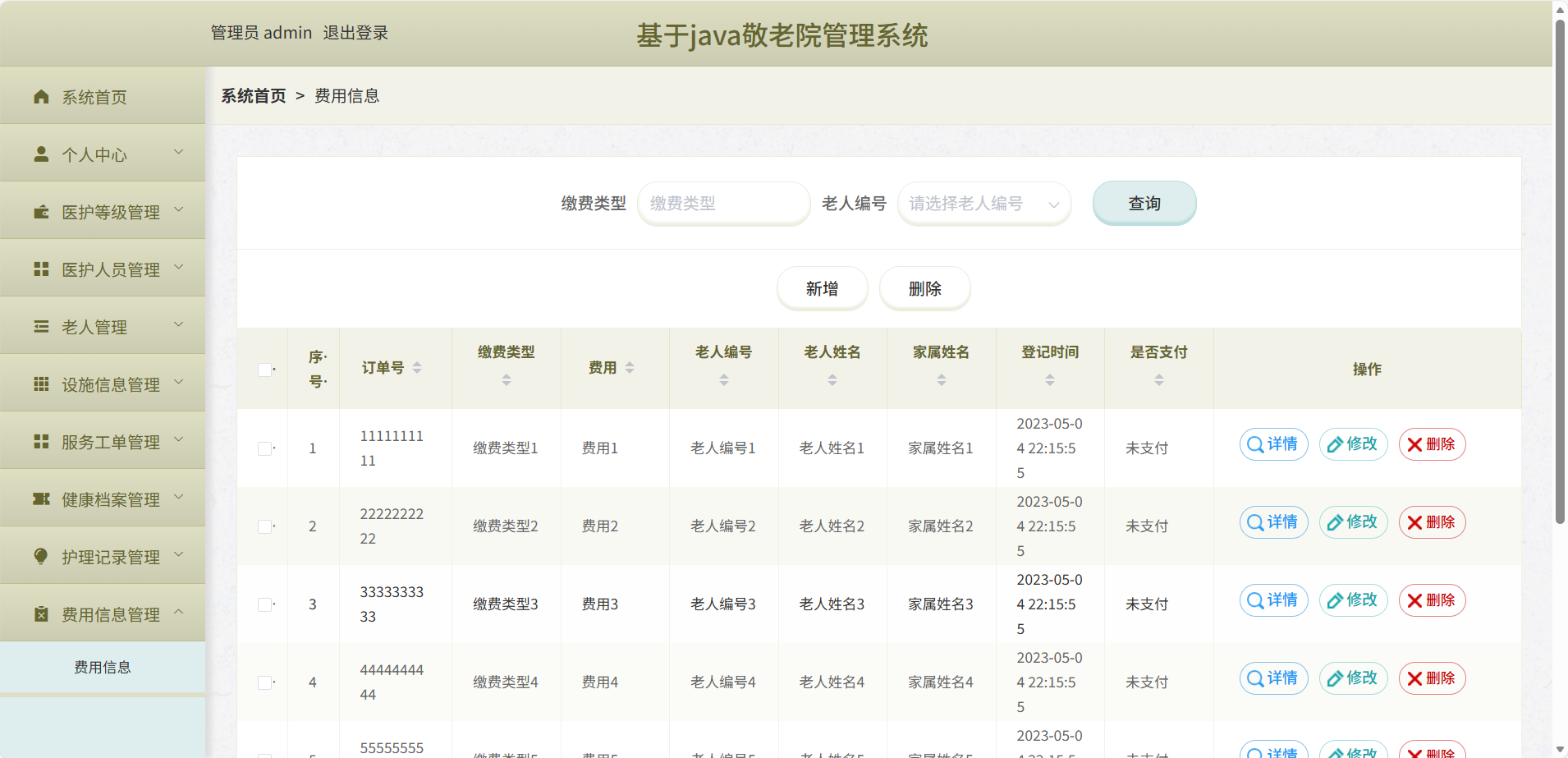Click the grid icon beside 医护人员管理

(x=41, y=269)
